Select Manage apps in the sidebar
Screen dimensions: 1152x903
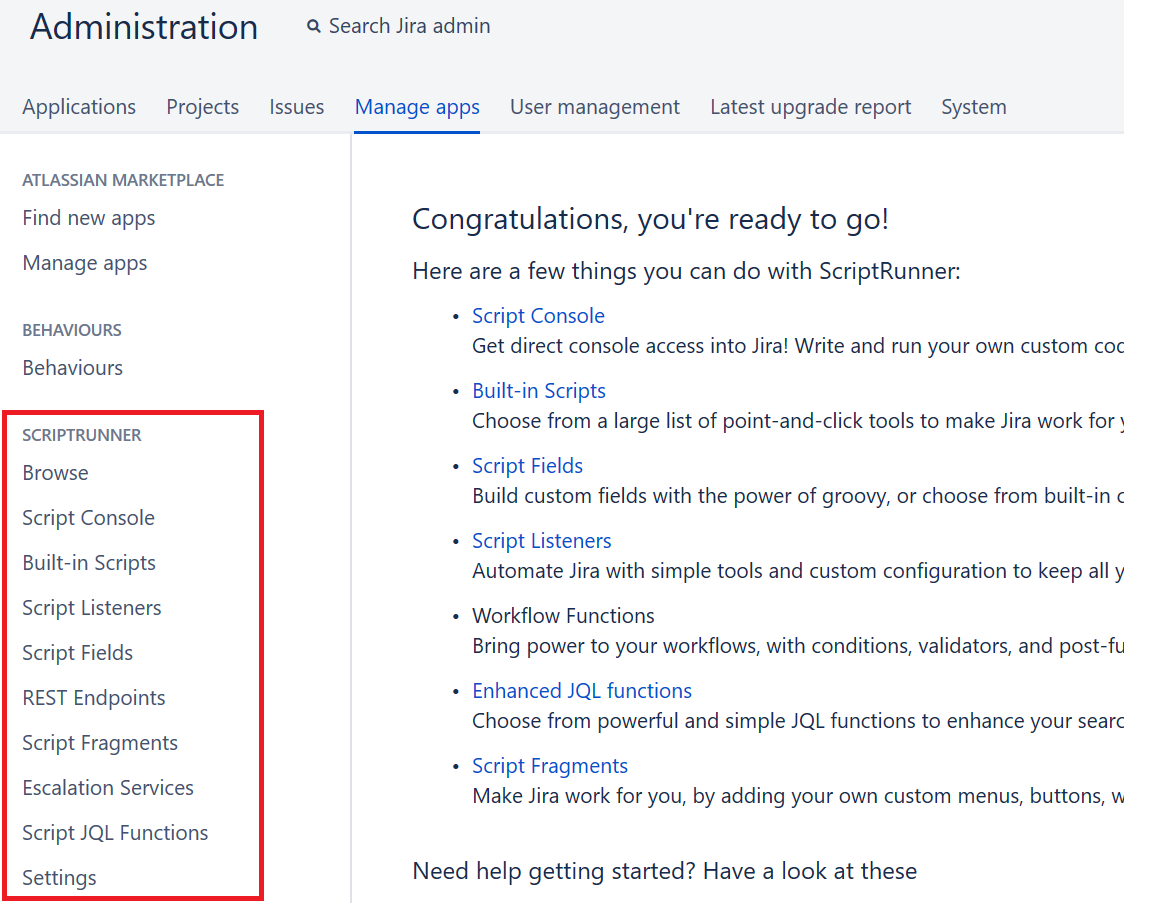pos(84,263)
